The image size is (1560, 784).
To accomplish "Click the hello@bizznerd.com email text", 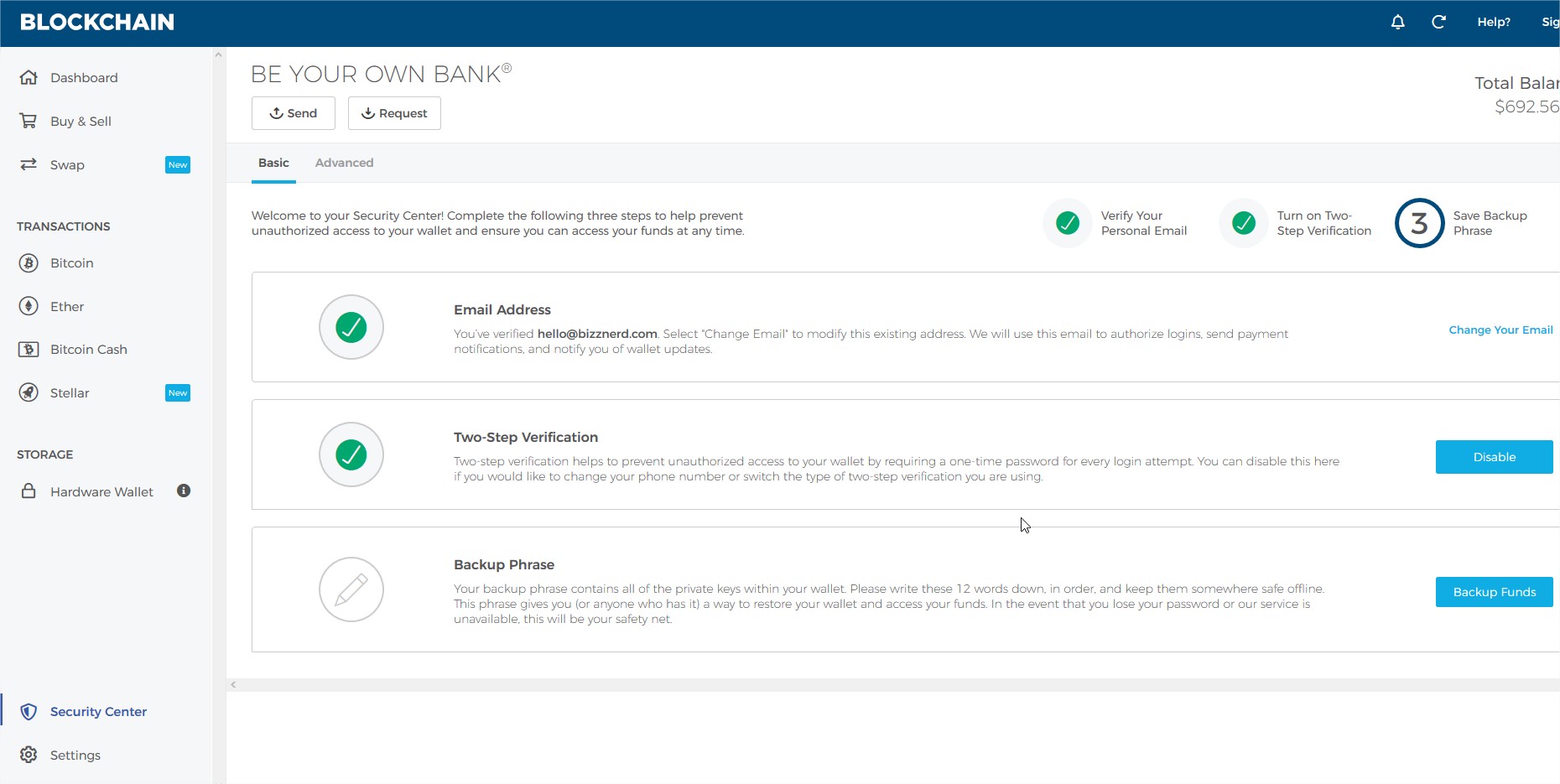I will 597,334.
